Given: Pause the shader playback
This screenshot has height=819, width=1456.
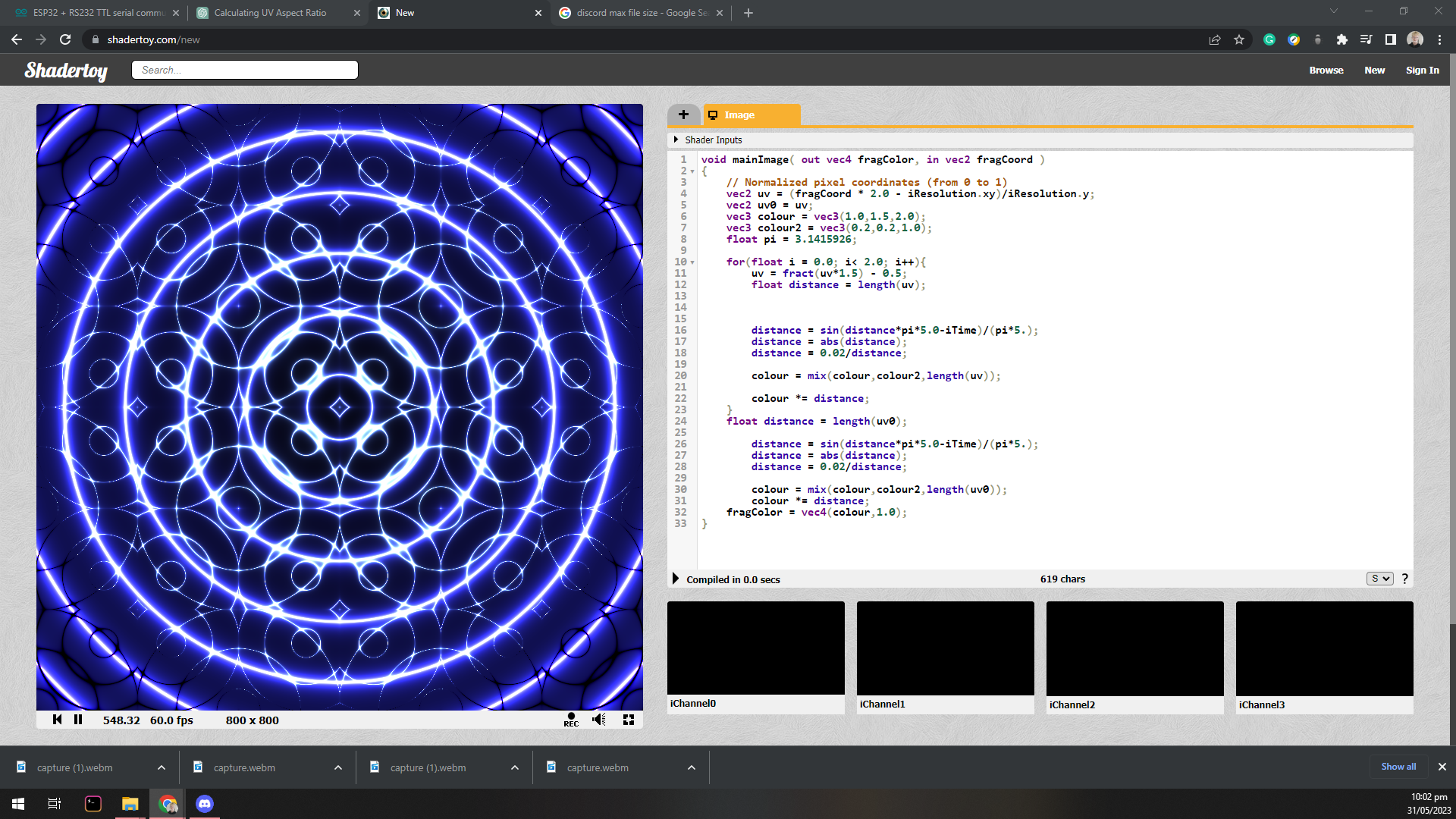Looking at the screenshot, I should click(78, 720).
